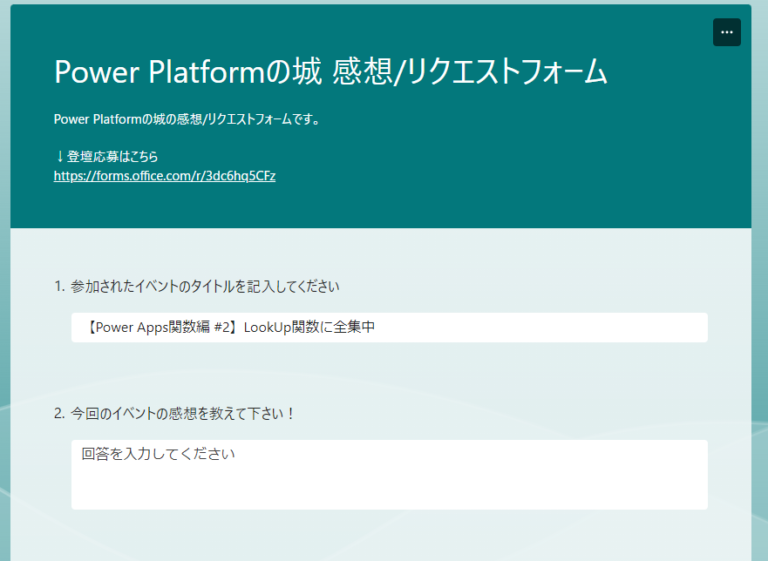
Task: Click description text ending with フォームです。
Action: pyautogui.click(x=186, y=120)
